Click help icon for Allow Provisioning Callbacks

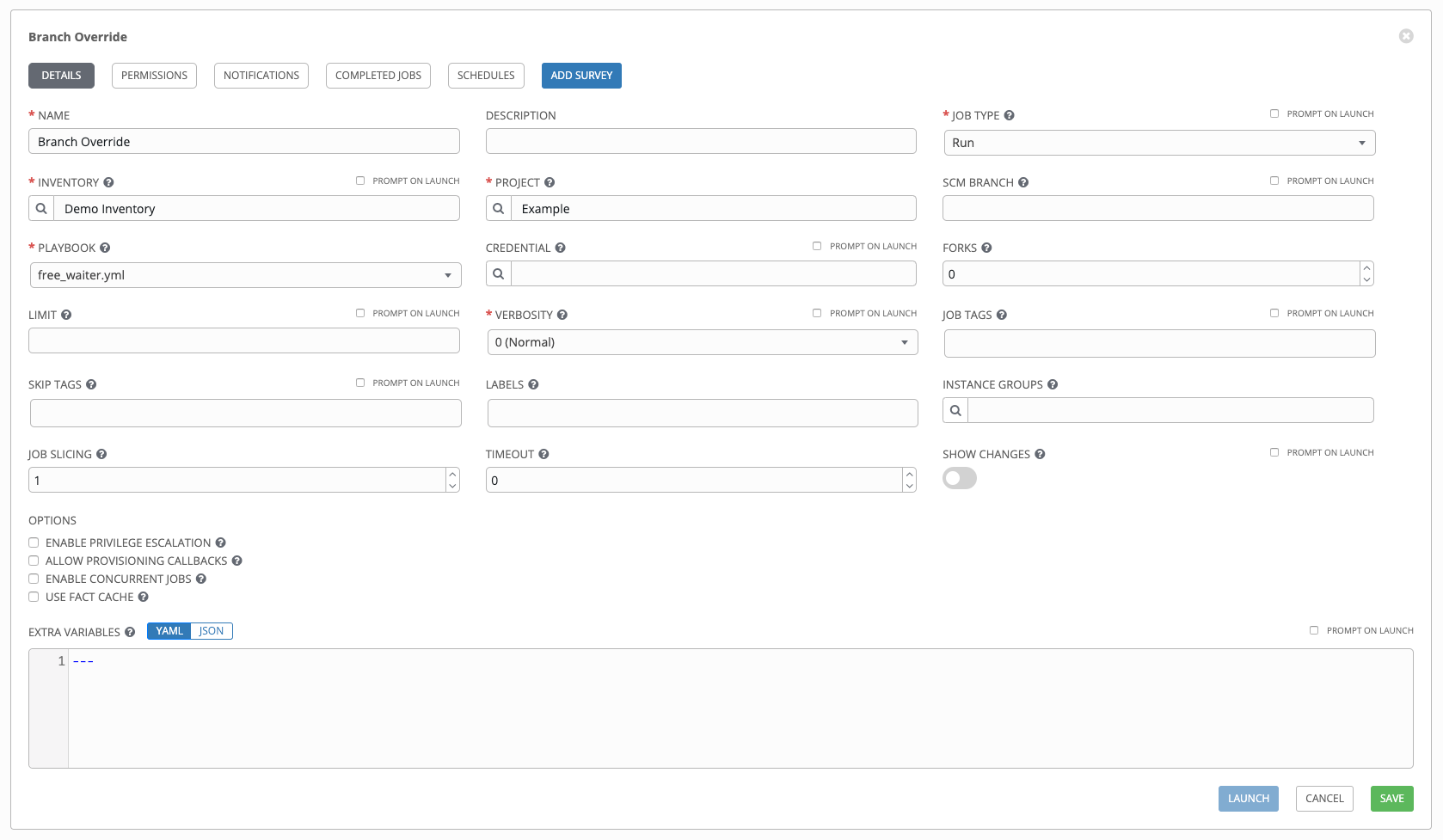[x=237, y=561]
